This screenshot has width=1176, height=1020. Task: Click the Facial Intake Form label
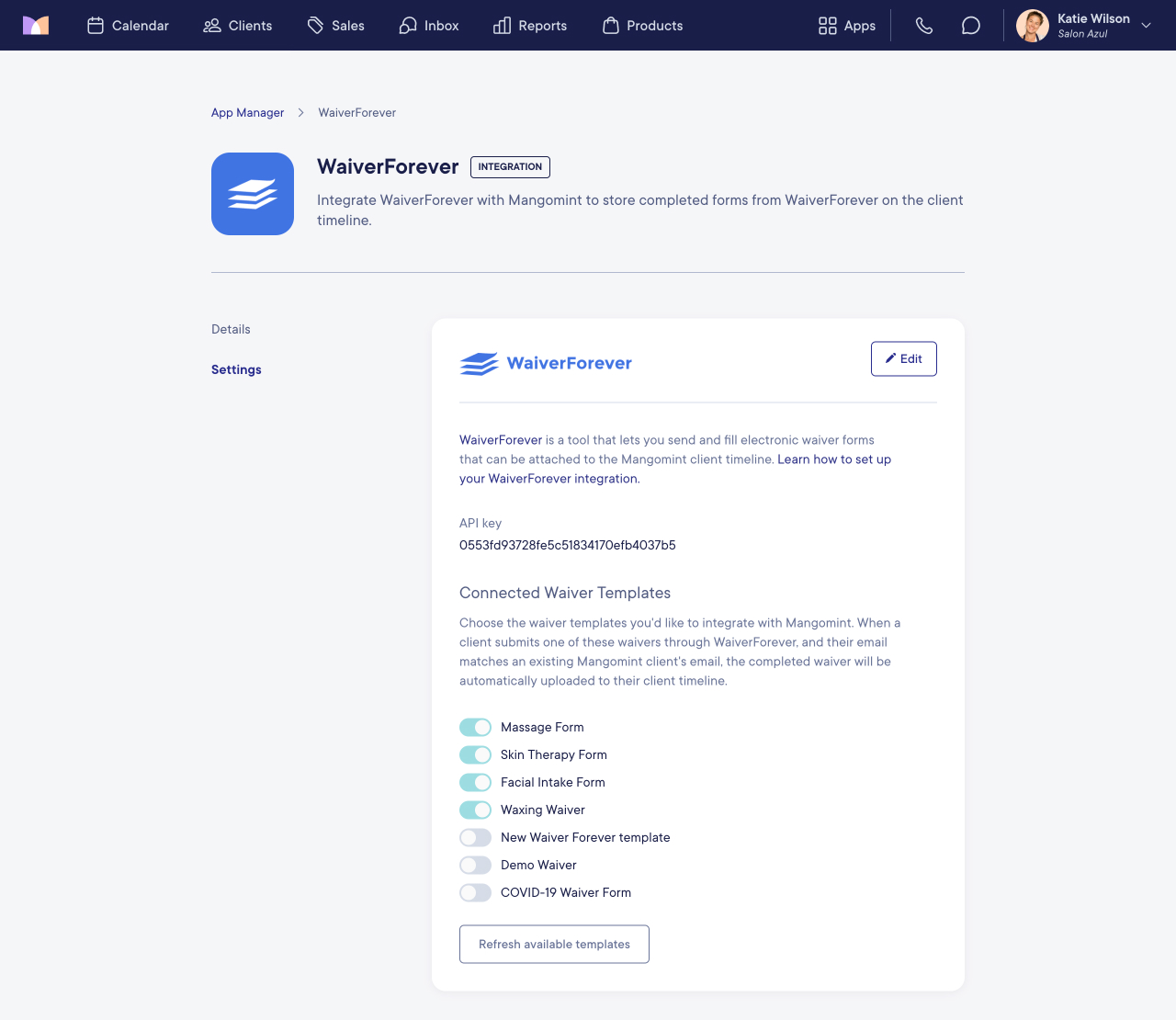pyautogui.click(x=553, y=782)
